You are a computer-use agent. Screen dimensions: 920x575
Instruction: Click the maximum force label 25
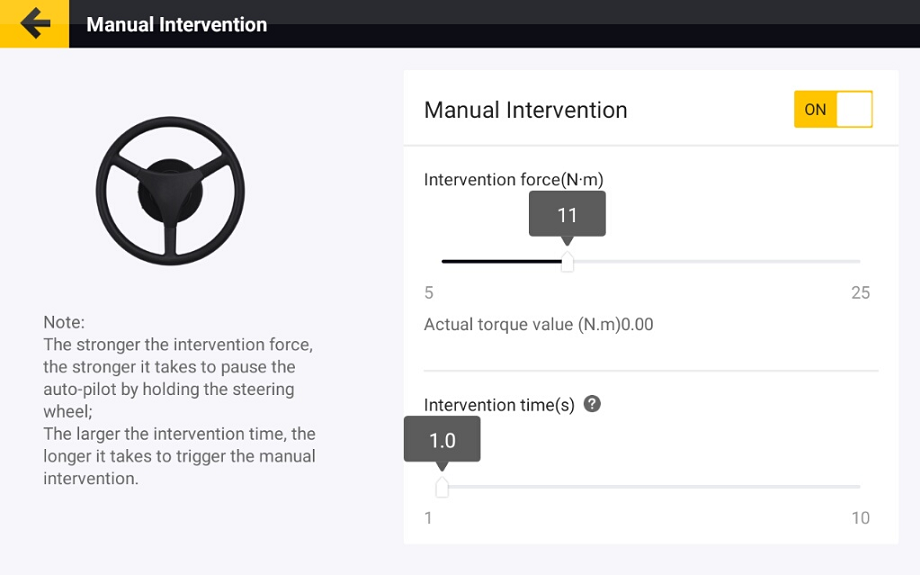click(x=861, y=292)
